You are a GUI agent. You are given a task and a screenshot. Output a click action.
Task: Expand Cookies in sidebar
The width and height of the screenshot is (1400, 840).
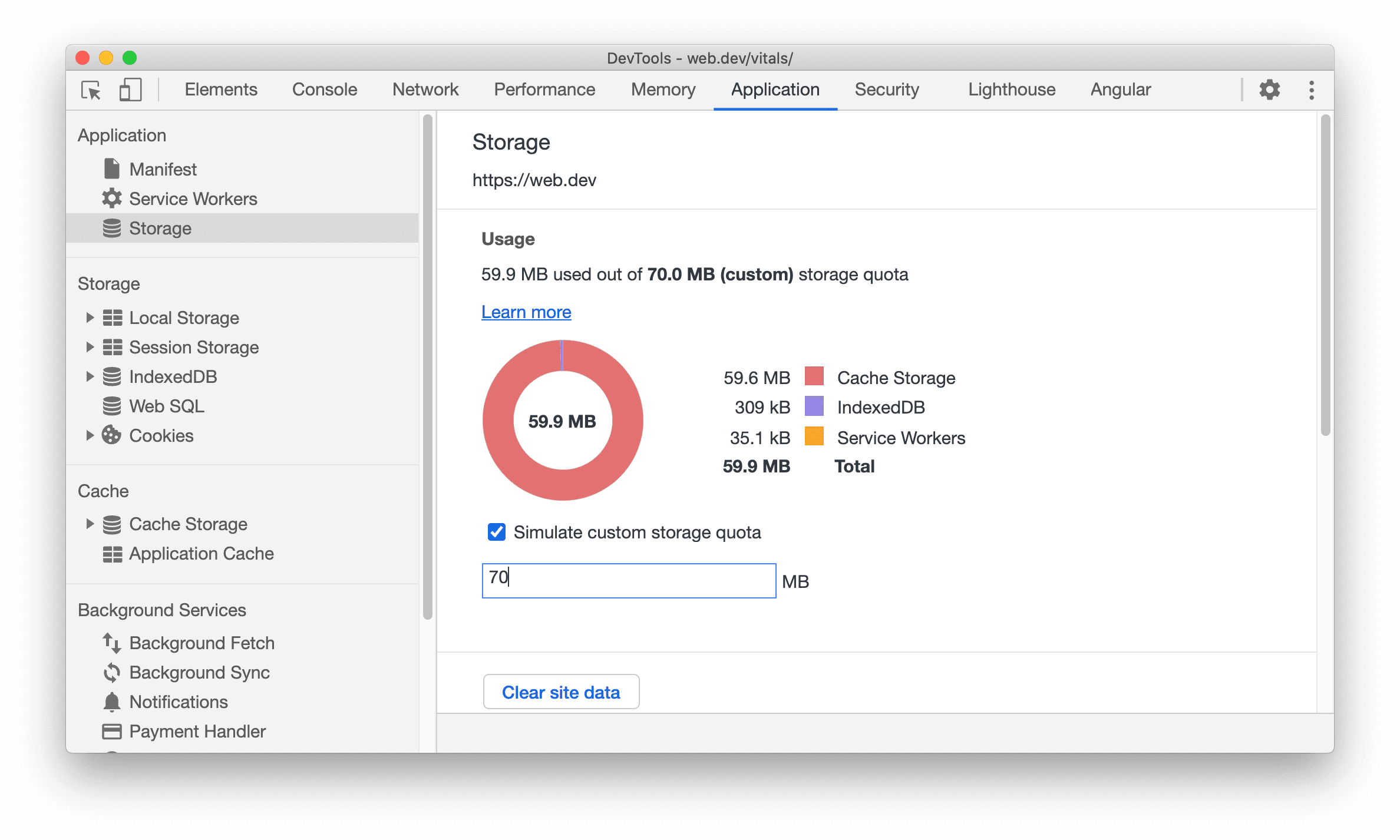(x=88, y=435)
